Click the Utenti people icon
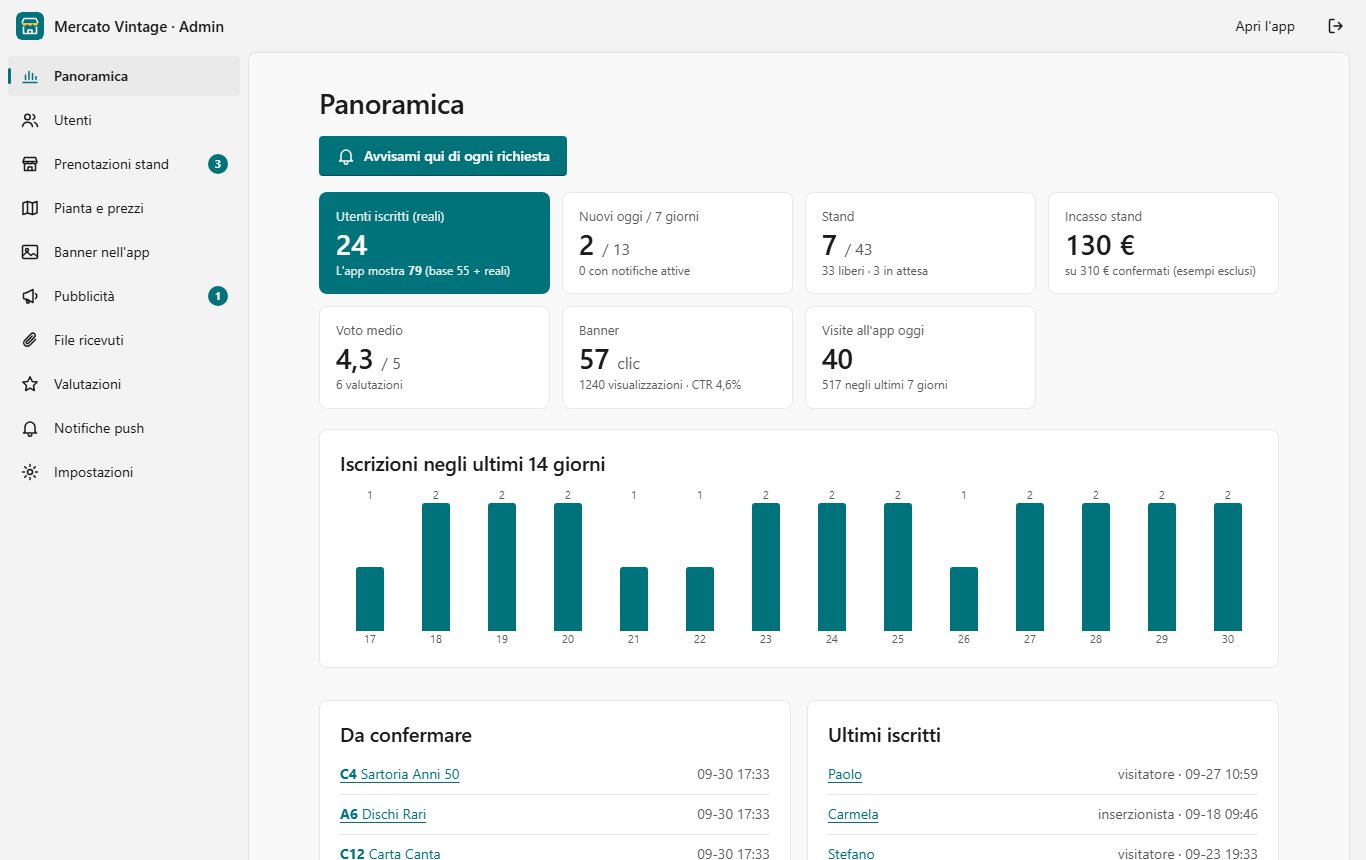 [30, 120]
